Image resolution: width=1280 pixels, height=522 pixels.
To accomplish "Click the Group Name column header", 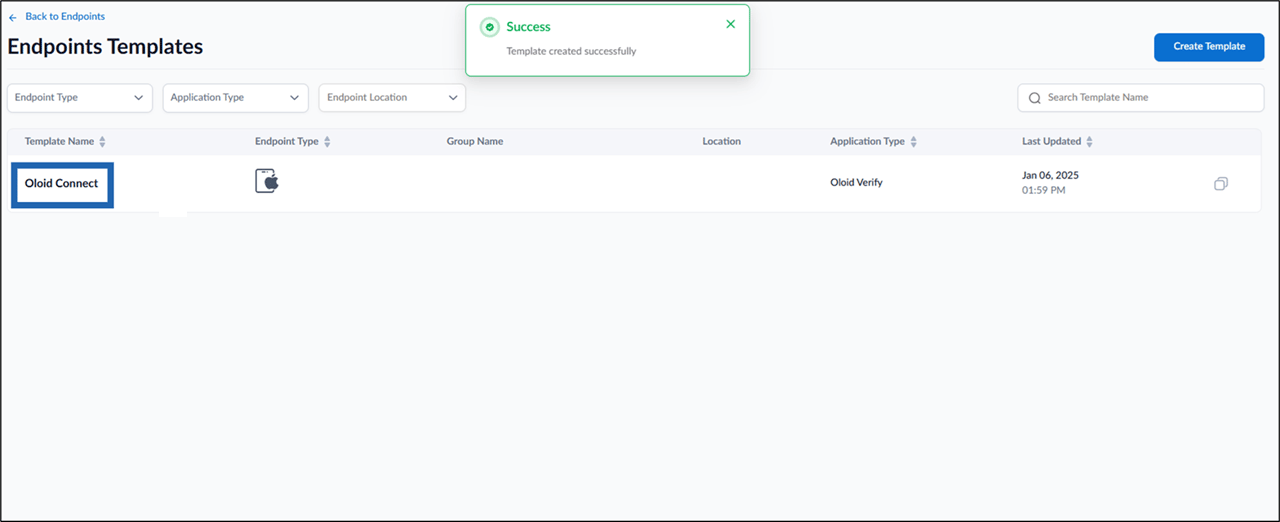I will pyautogui.click(x=475, y=142).
